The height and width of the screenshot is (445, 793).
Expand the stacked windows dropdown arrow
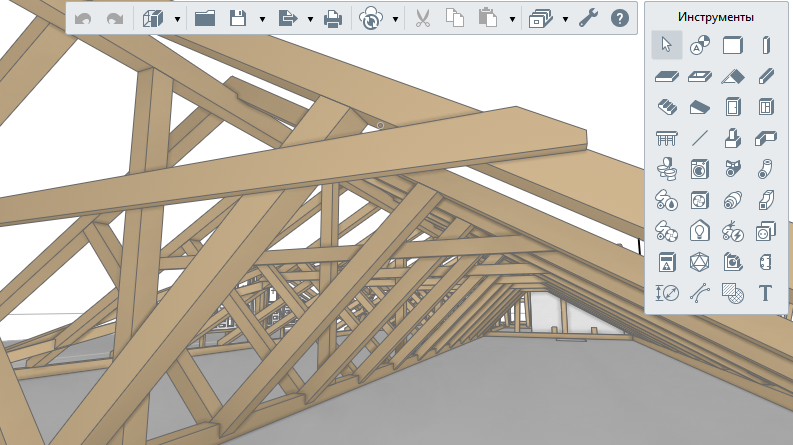point(565,19)
